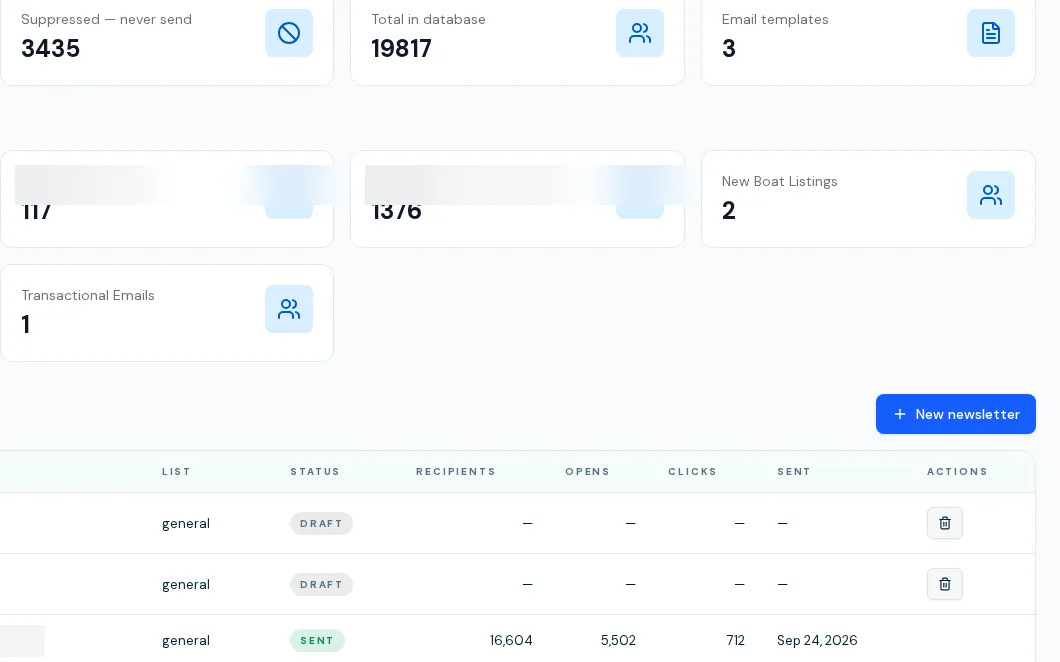Create a new newsletter
The image size is (1060, 662).
(955, 414)
